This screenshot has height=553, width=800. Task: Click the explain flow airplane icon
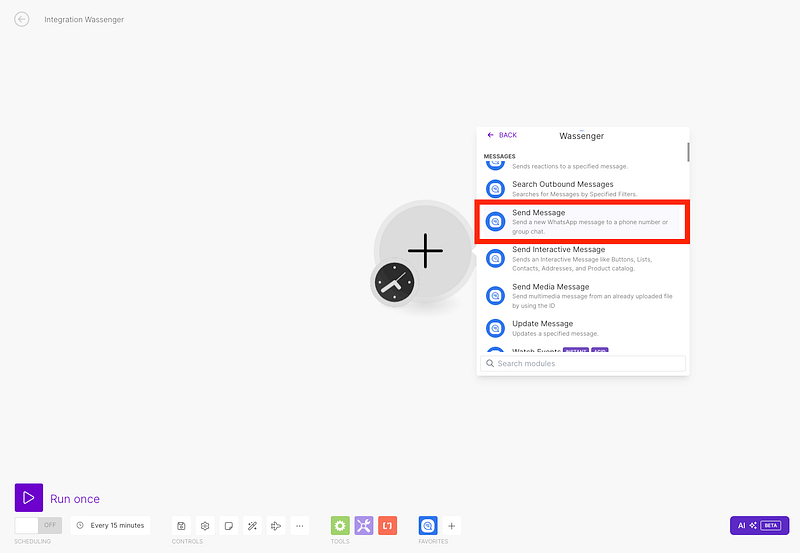[276, 525]
